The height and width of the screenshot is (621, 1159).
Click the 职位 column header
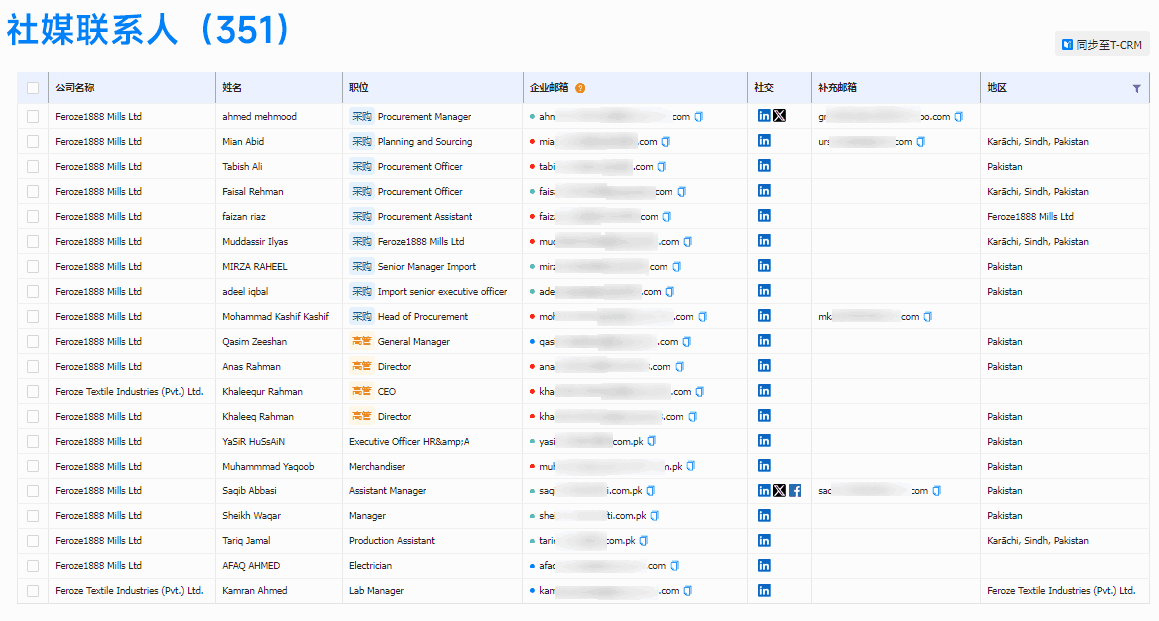358,88
